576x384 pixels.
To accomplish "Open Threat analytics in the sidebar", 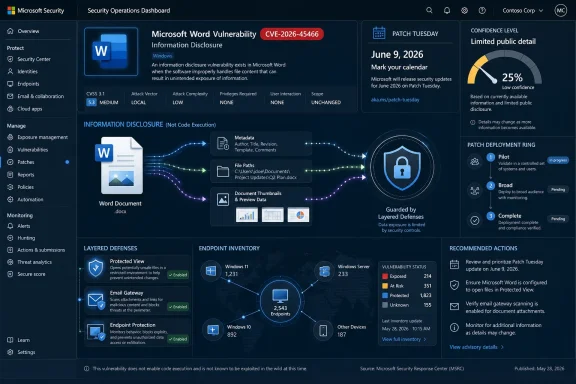I will click(x=29, y=262).
